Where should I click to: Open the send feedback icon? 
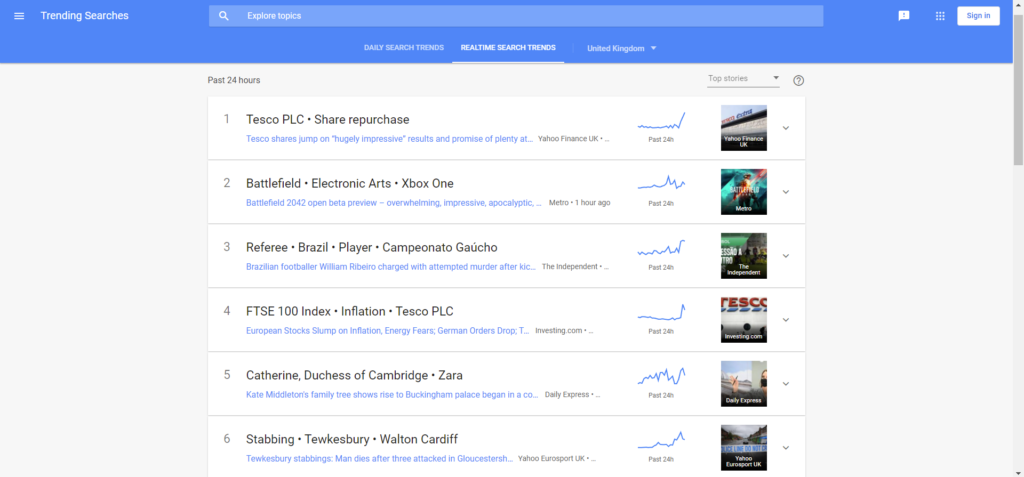click(904, 16)
